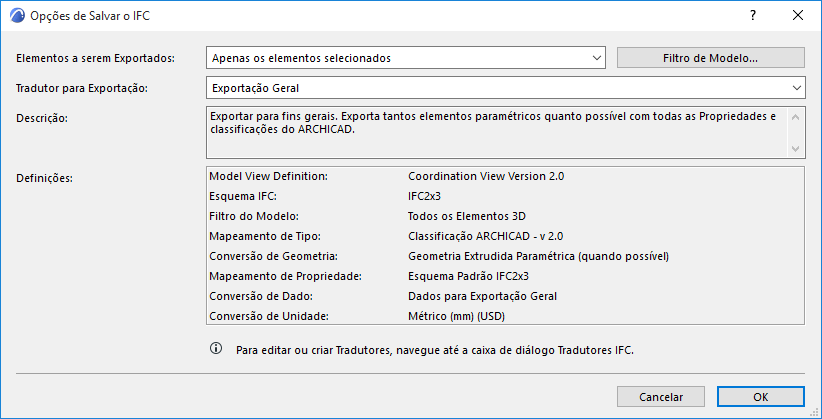Open the Elementos a serem Exportados dropdown
Image resolution: width=822 pixels, height=419 pixels.
(x=405, y=58)
